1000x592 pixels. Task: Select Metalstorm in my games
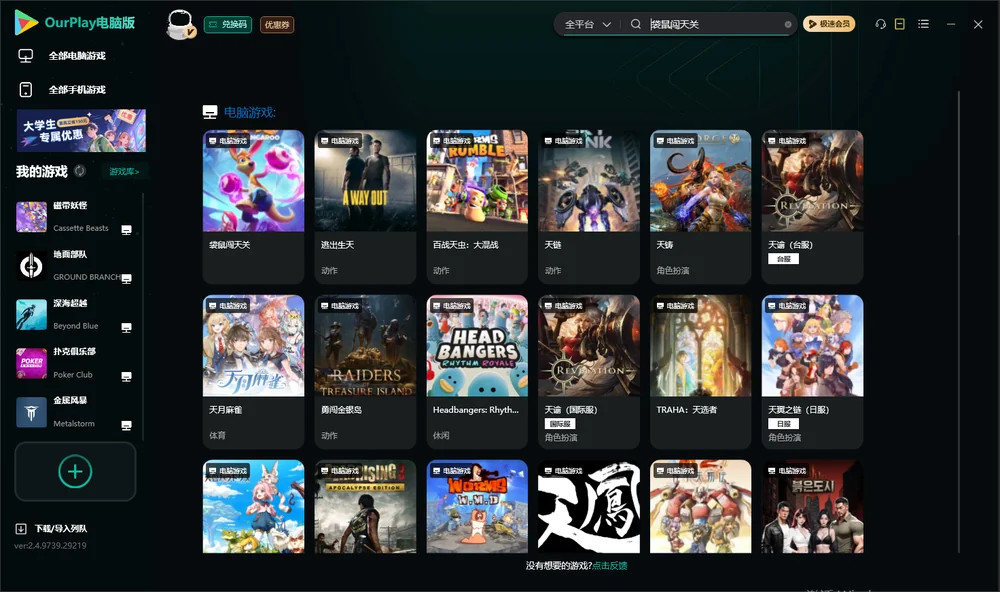pyautogui.click(x=75, y=413)
